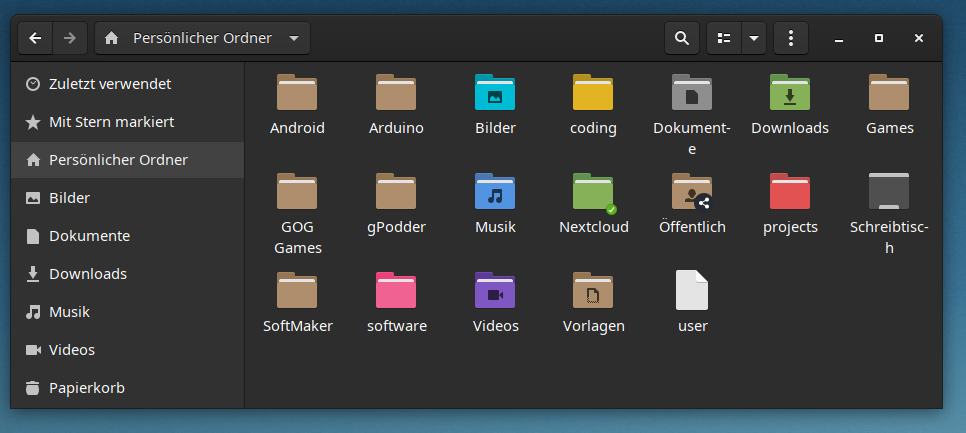966x433 pixels.
Task: Select the Games folder icon
Action: point(889,92)
